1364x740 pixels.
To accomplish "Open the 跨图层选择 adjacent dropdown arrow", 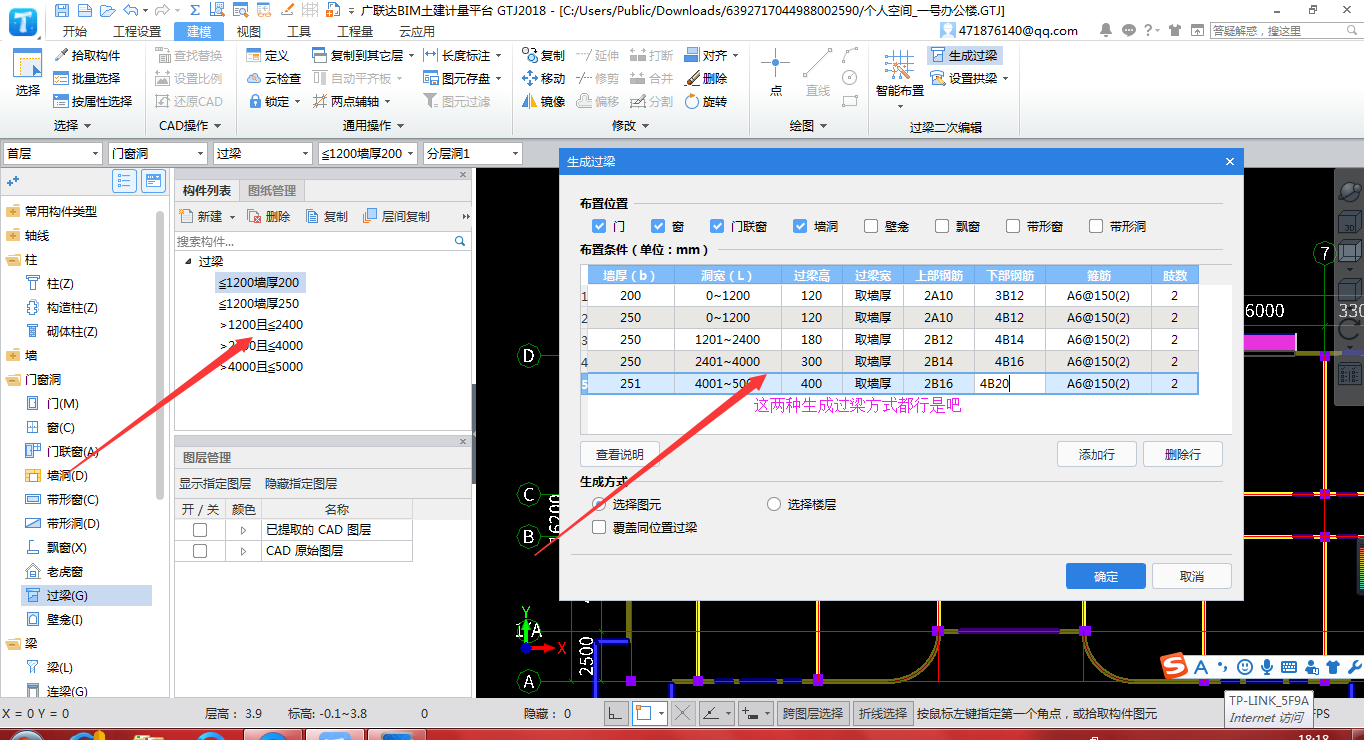I will 768,713.
